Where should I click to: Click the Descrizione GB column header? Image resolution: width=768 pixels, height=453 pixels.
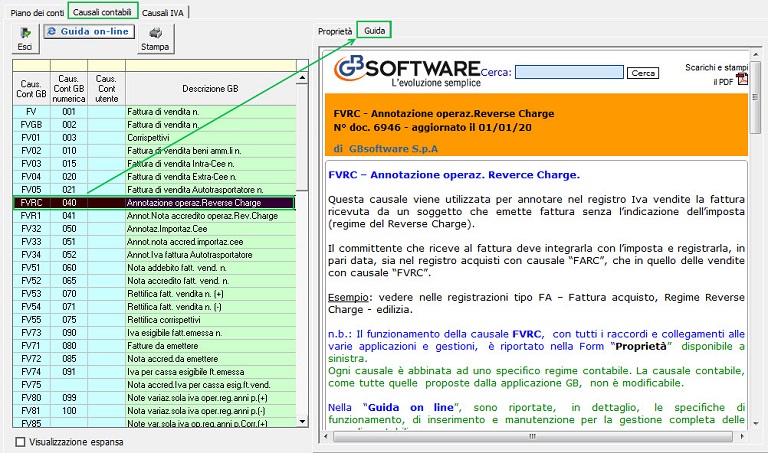click(x=211, y=89)
